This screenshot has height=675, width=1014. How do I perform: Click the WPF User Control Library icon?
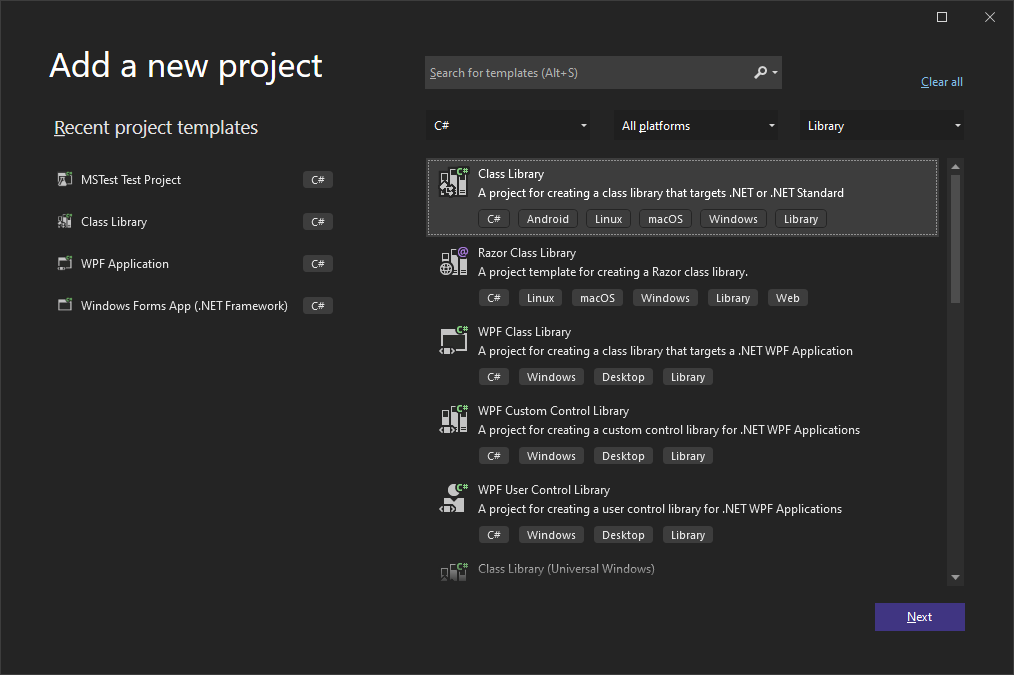point(453,498)
